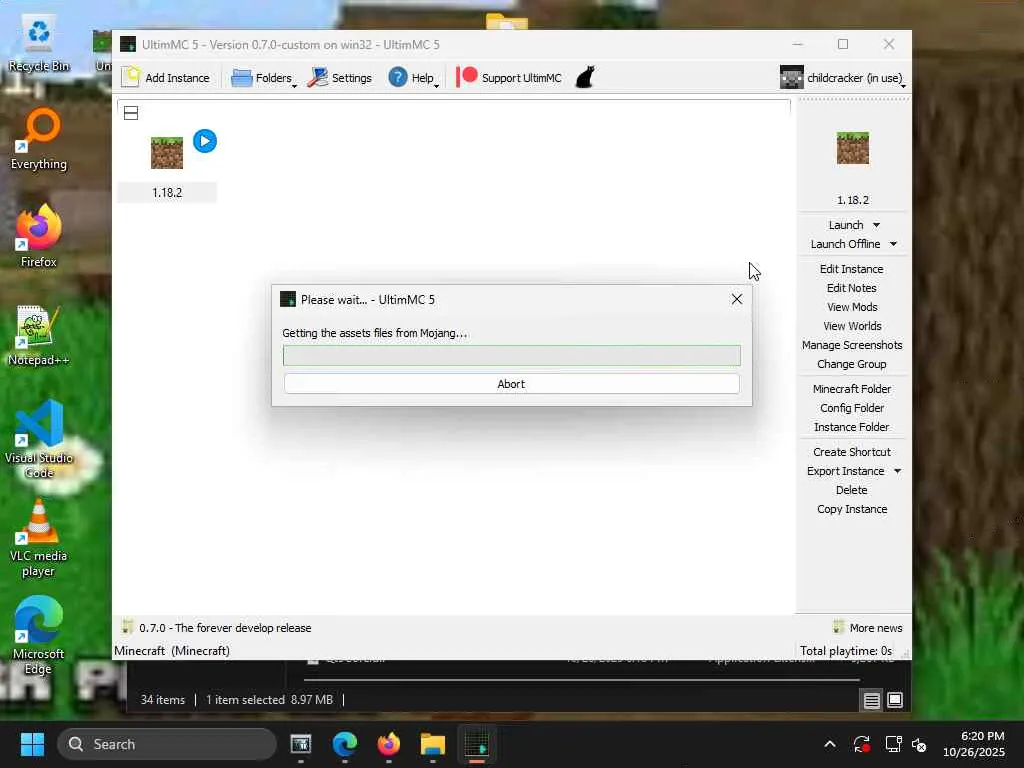1024x768 pixels.
Task: Click the Support UltimMC Patreon button
Action: 509,78
